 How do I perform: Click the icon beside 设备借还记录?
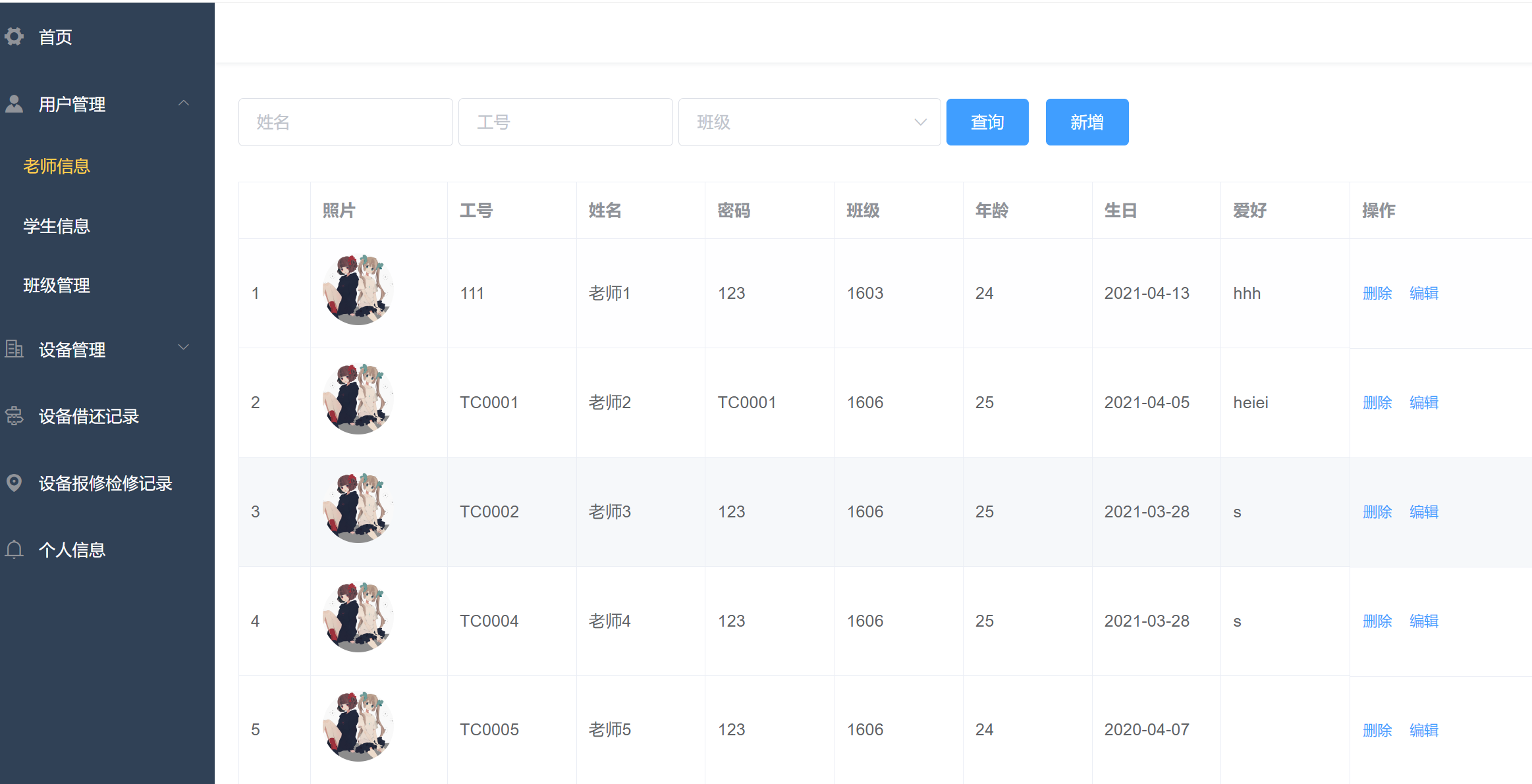(x=14, y=416)
